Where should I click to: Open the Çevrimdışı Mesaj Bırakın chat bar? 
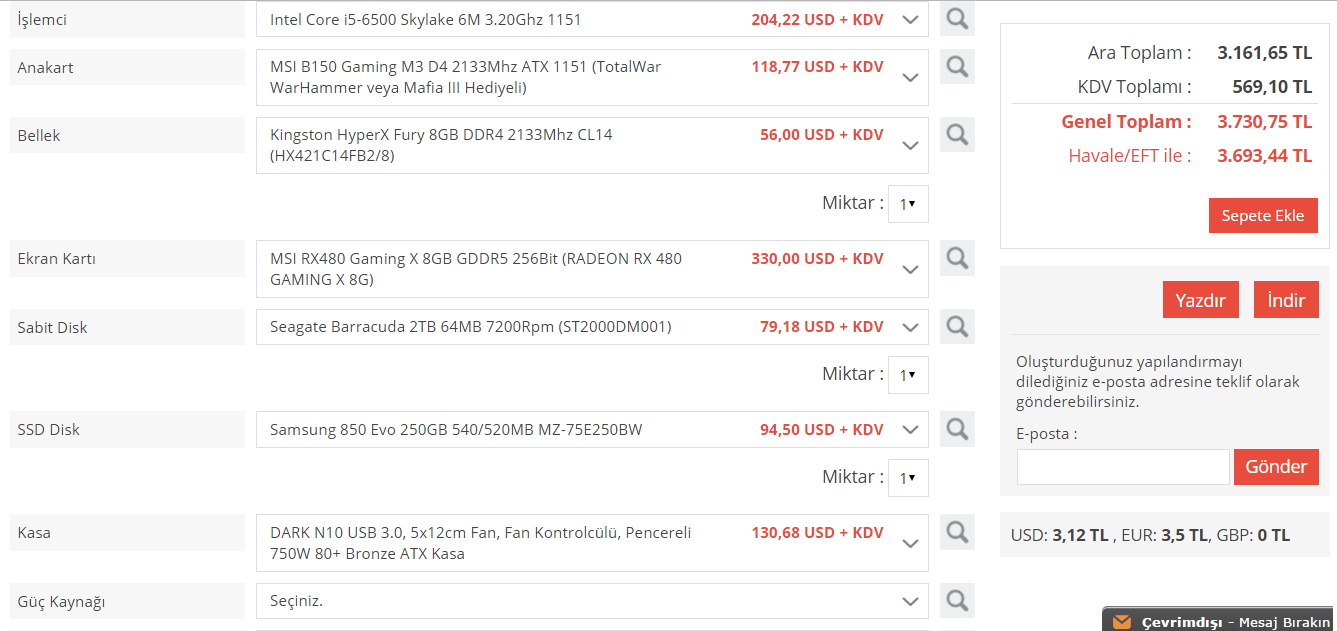click(x=1219, y=620)
